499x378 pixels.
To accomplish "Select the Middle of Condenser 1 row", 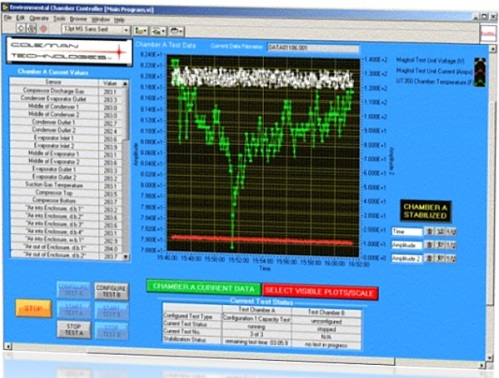I will point(67,107).
